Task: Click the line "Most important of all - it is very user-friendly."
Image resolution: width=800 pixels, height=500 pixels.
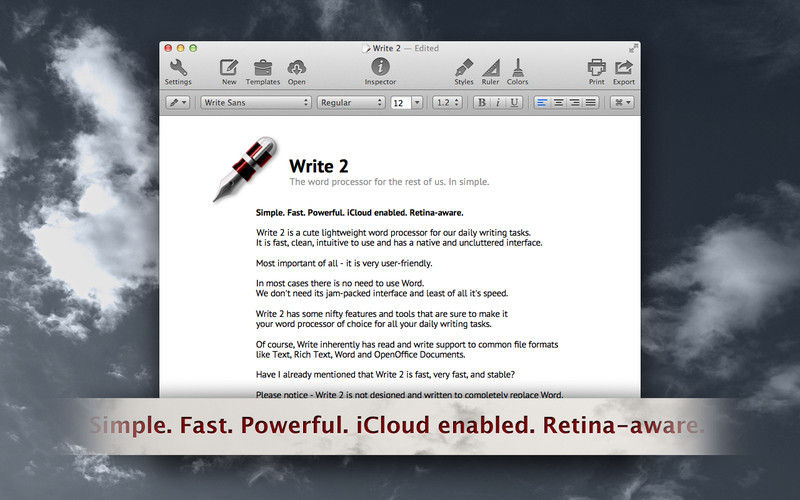Action: [344, 263]
